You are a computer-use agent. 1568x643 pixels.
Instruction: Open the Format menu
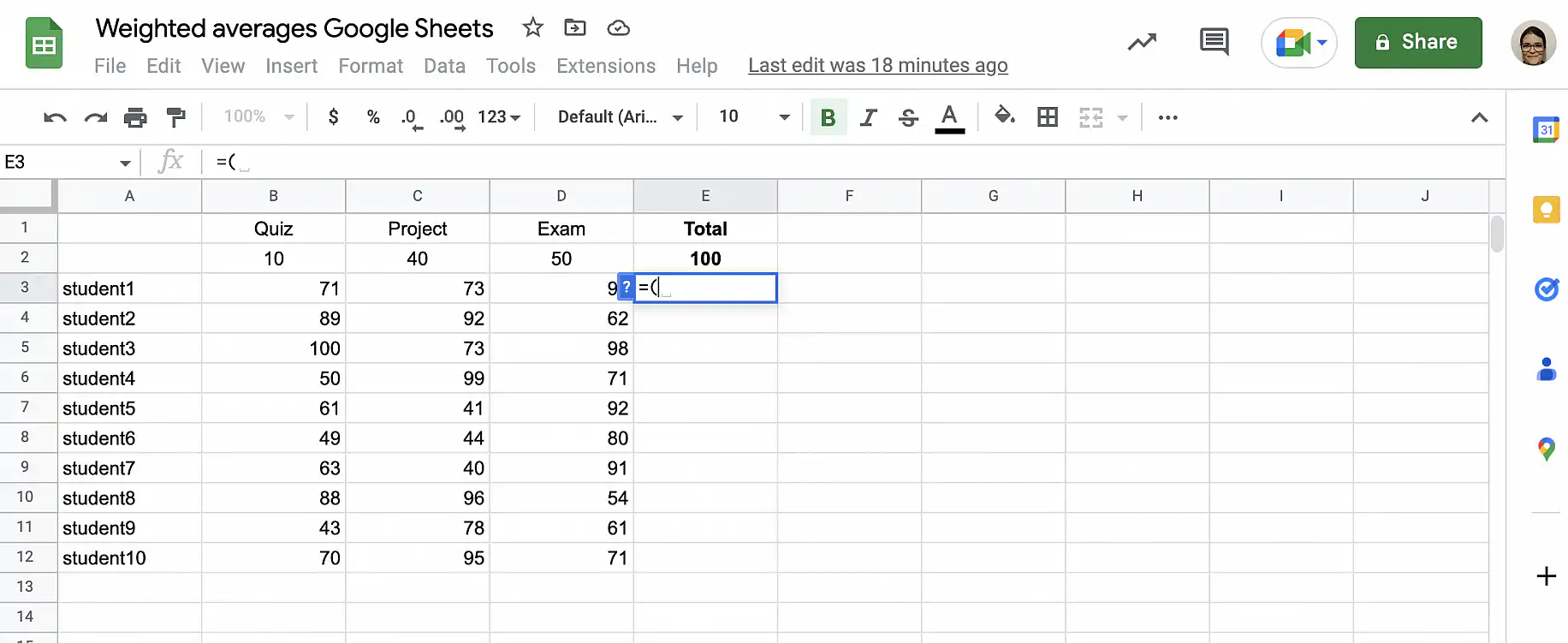click(371, 66)
